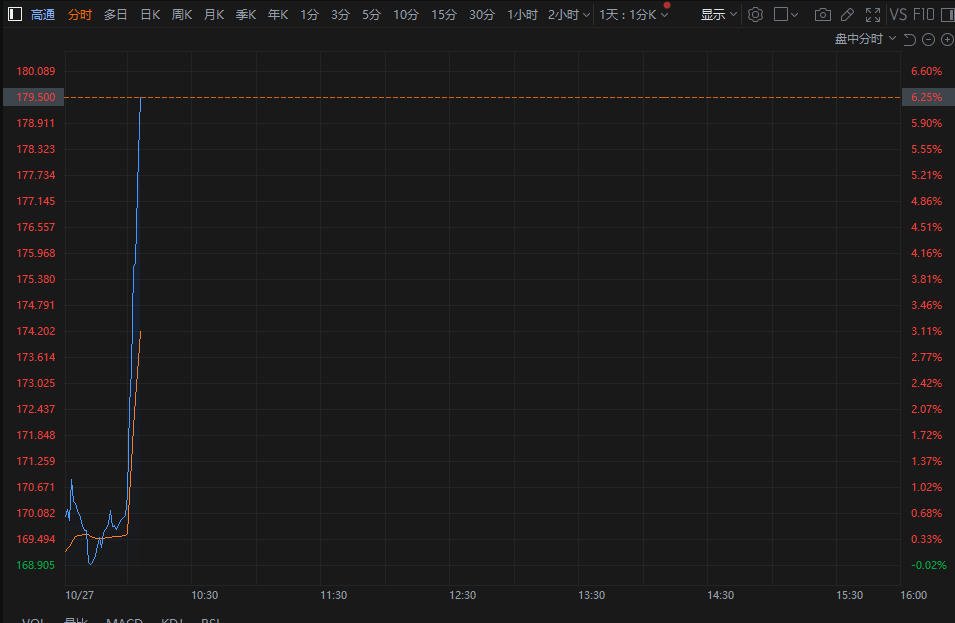This screenshot has height=623, width=955.
Task: Reset chart zoom with undo arrow
Action: (909, 40)
